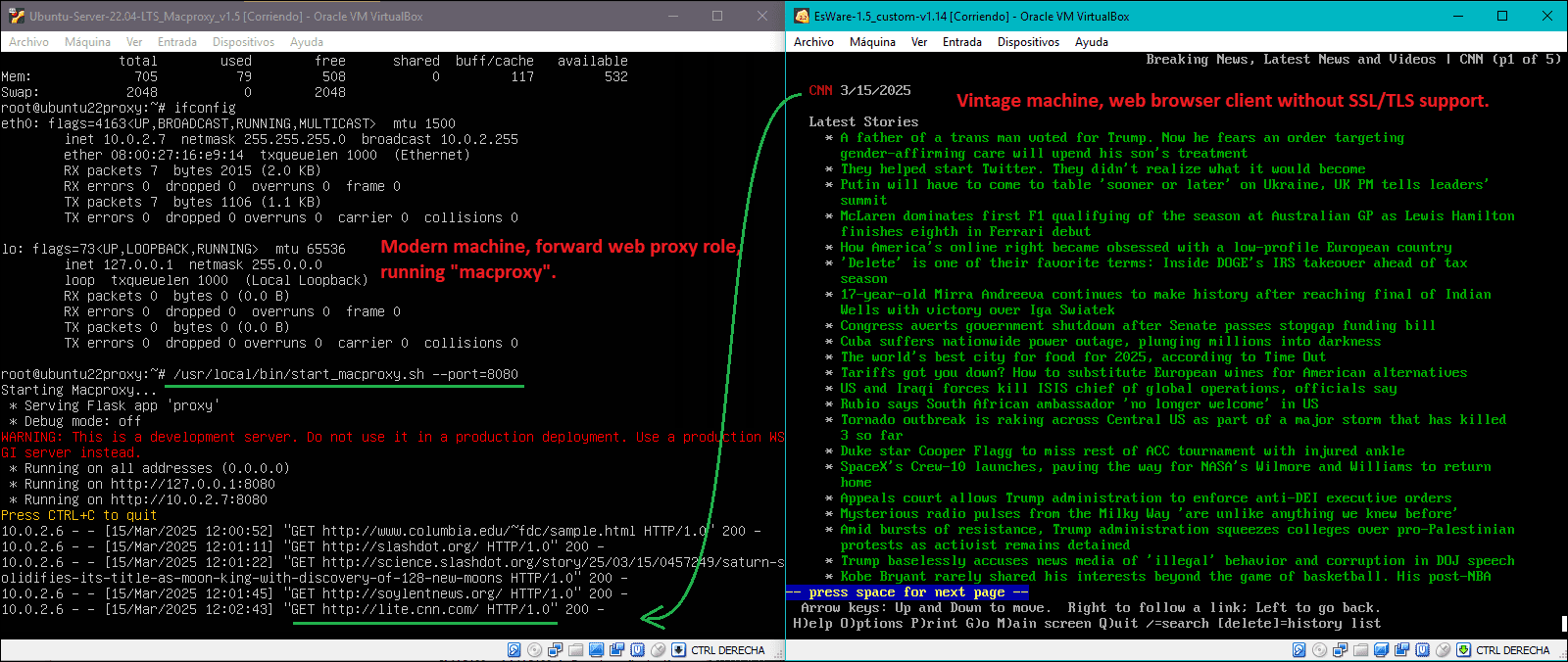Click CPU virtualization icon in EsWare status bar

pos(1422,649)
